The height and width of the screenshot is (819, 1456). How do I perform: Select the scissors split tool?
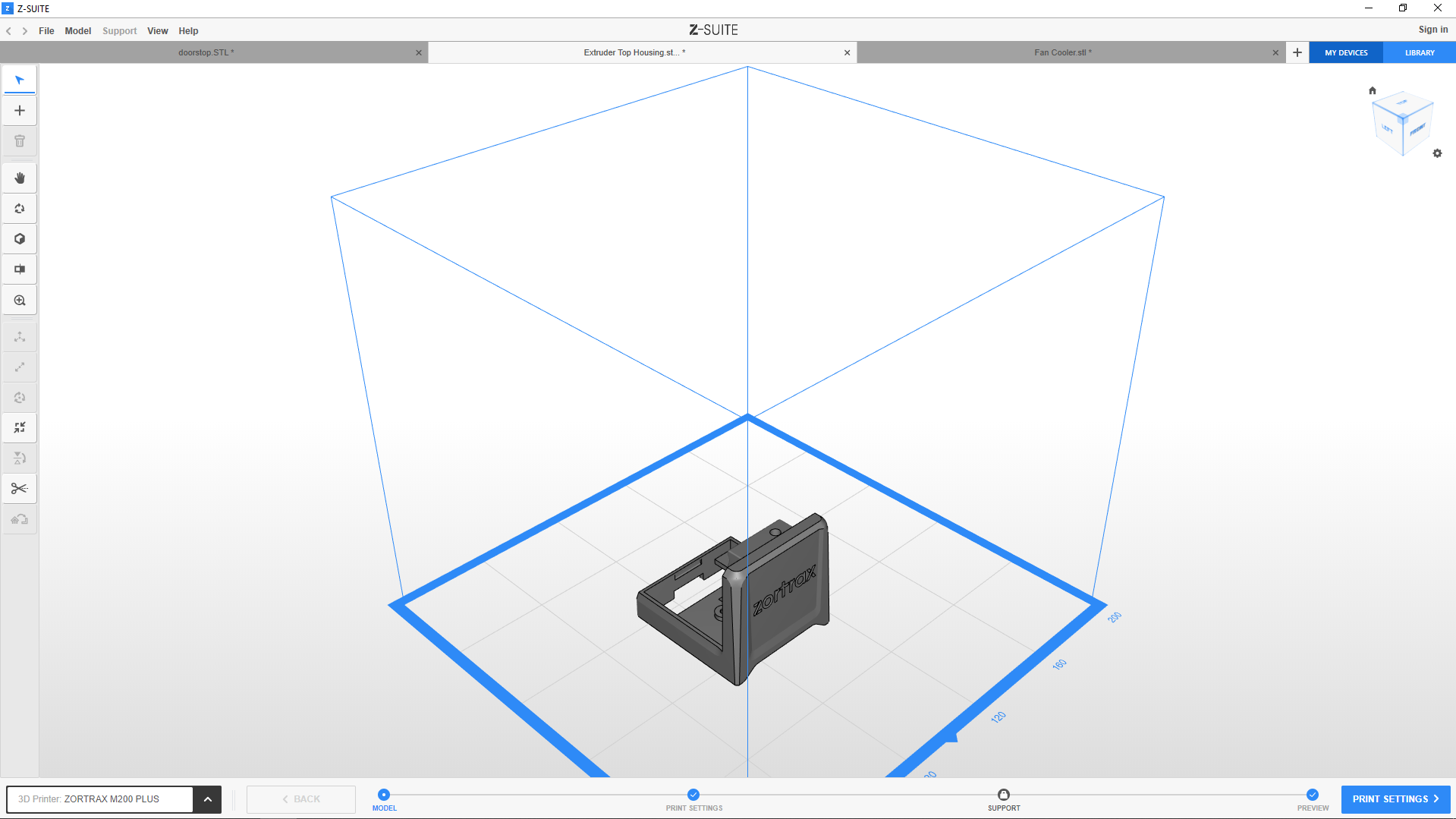click(20, 489)
